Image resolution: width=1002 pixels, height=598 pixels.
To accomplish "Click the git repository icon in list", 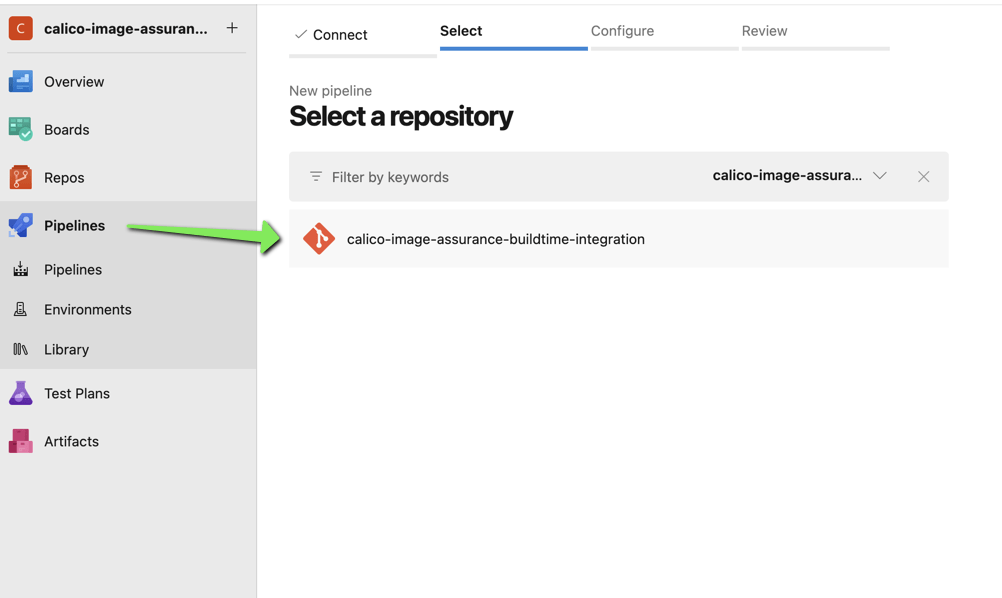I will 319,239.
